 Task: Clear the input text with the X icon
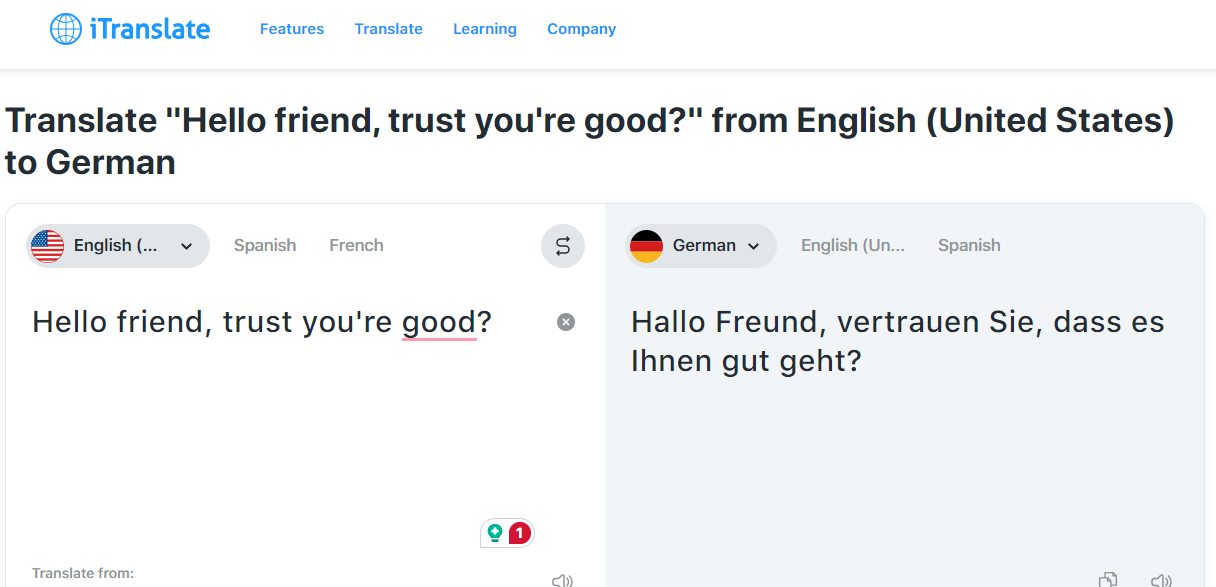click(x=566, y=321)
